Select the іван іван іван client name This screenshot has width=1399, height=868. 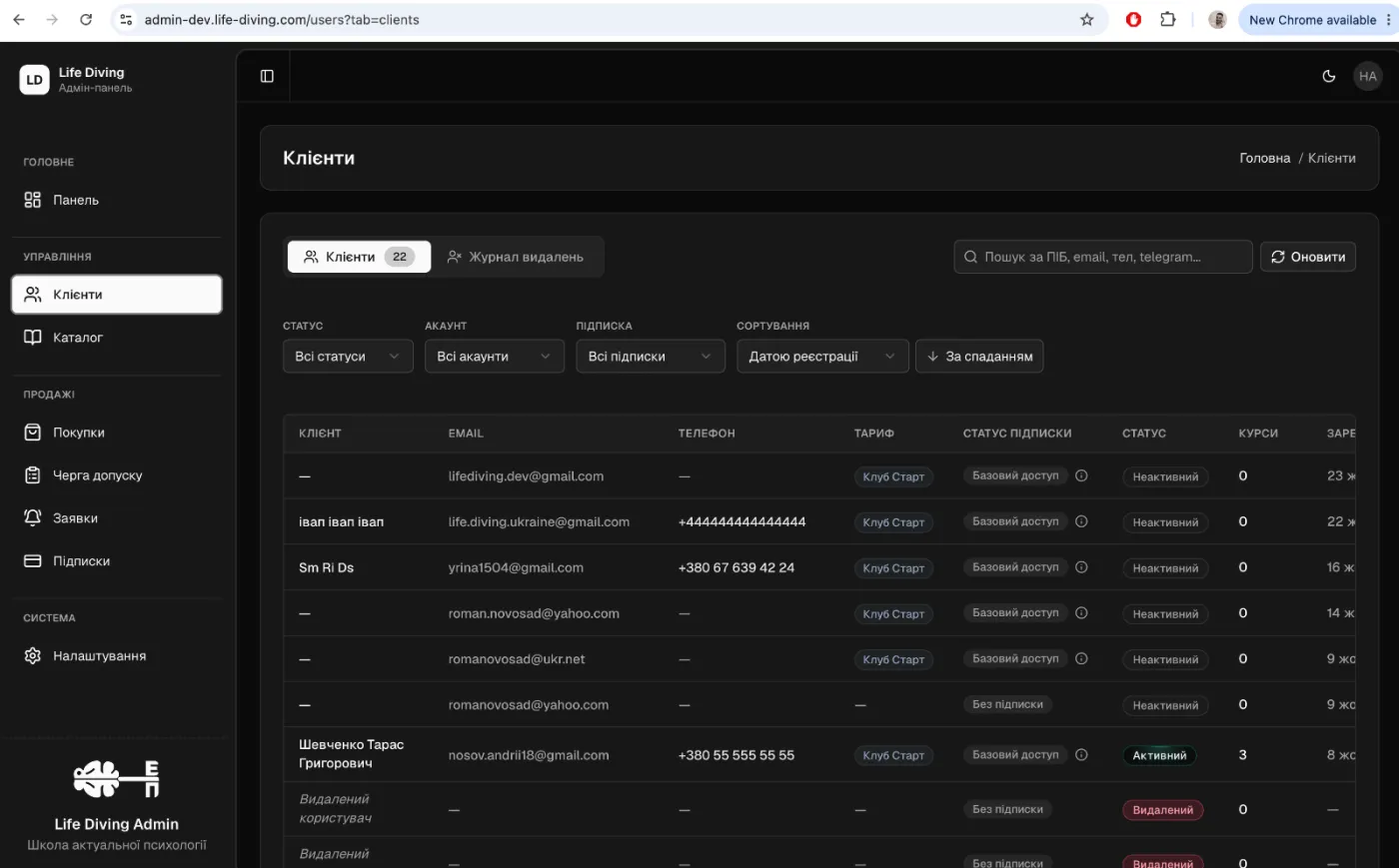coord(342,521)
